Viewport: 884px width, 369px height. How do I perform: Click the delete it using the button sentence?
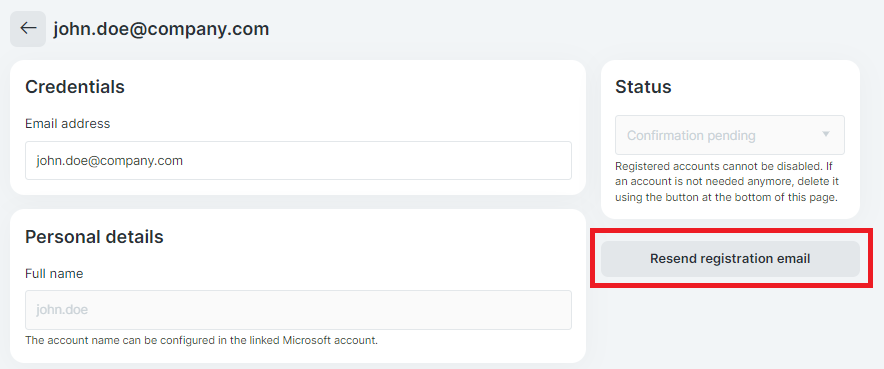(x=727, y=190)
